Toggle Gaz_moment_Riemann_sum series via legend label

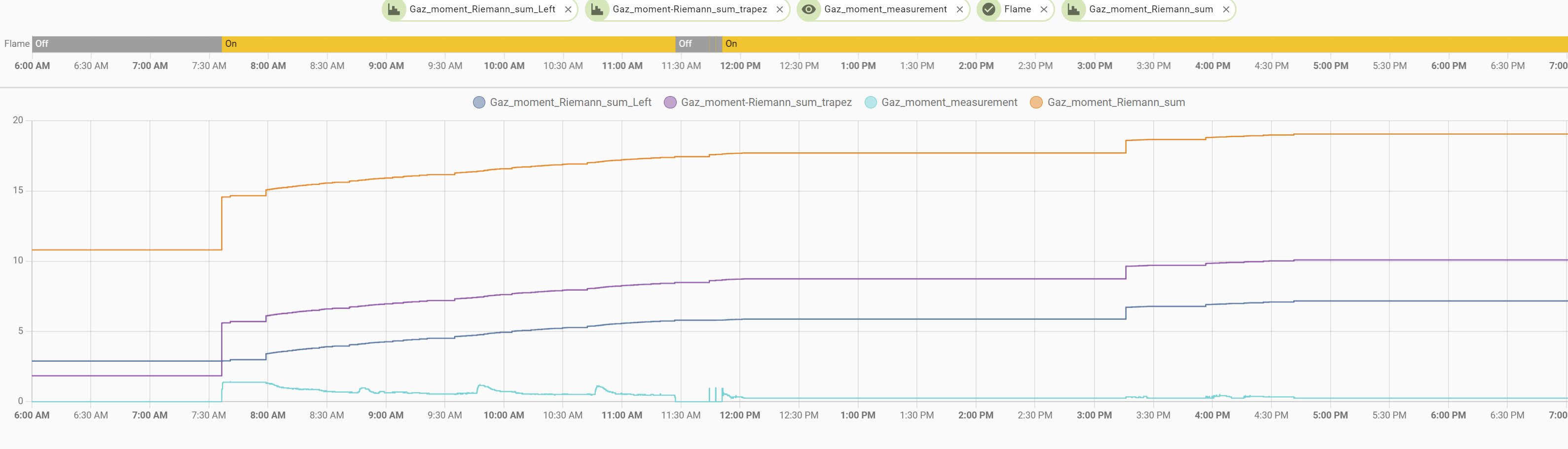click(1116, 102)
